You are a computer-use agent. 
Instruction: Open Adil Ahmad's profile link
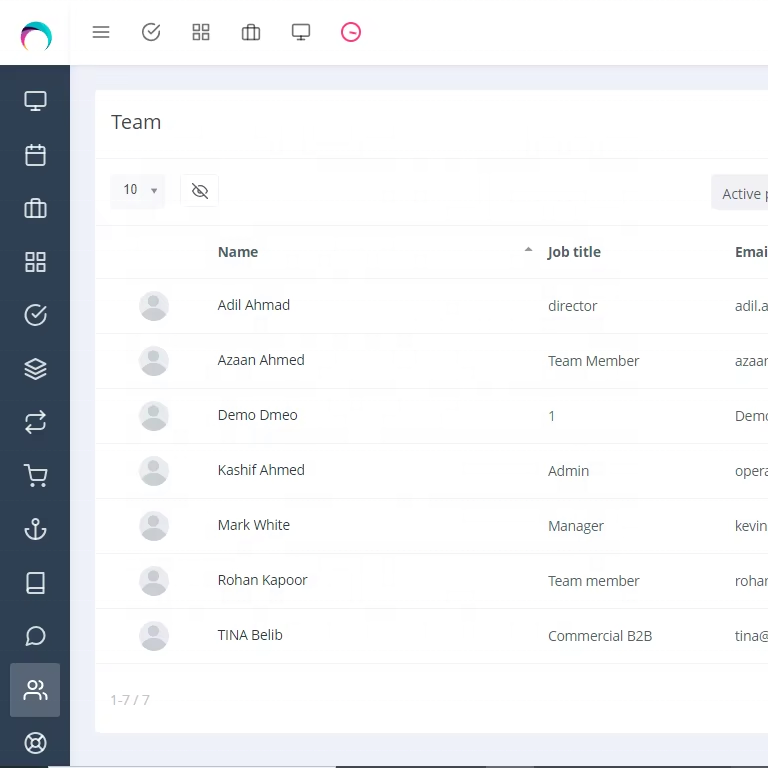pos(254,305)
